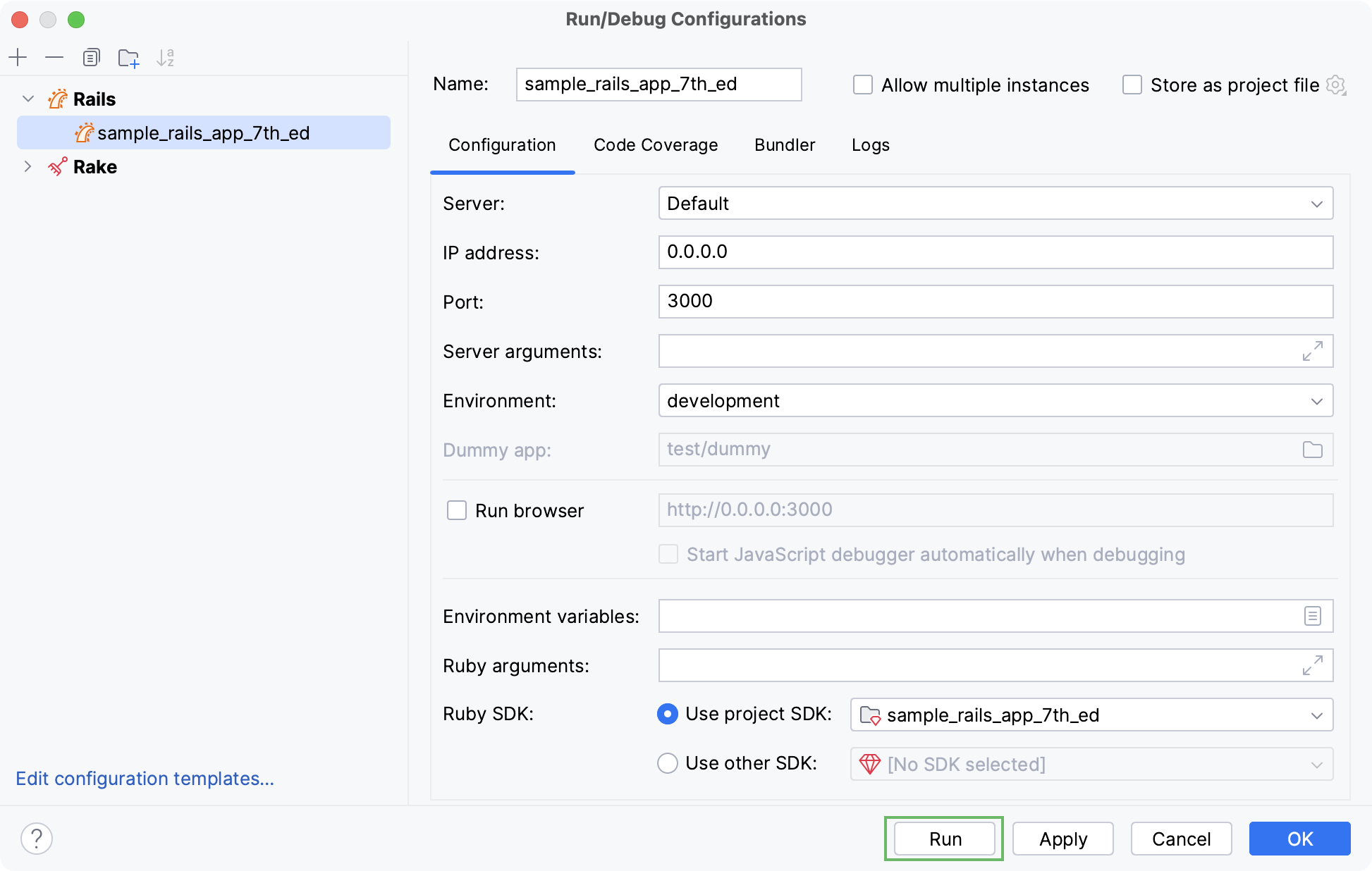Create a new folder for configurations
This screenshot has width=1372, height=871.
(128, 57)
